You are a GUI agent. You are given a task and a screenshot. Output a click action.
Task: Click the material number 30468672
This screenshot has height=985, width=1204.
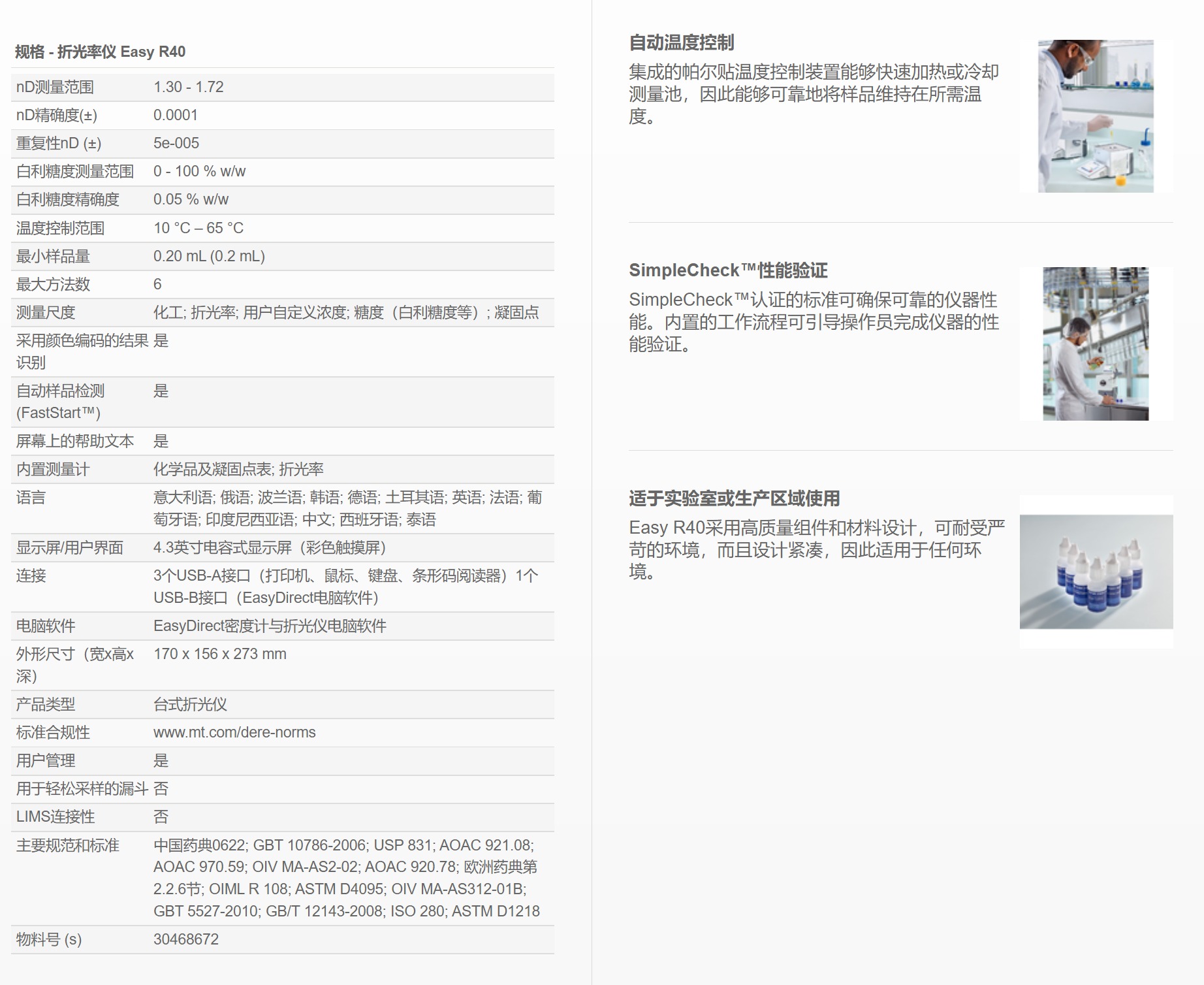click(x=186, y=939)
